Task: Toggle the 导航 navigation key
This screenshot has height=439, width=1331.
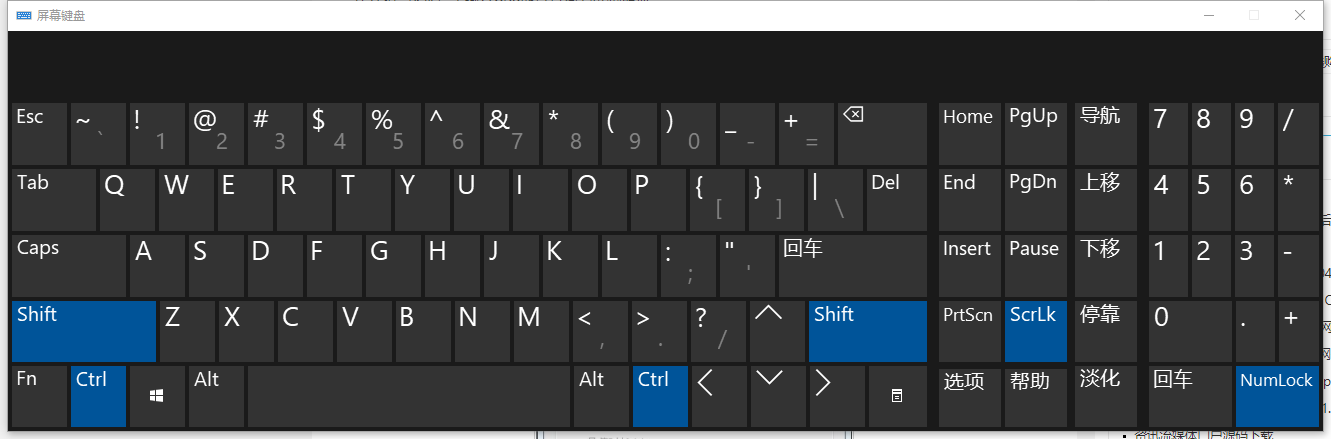Action: 1106,133
